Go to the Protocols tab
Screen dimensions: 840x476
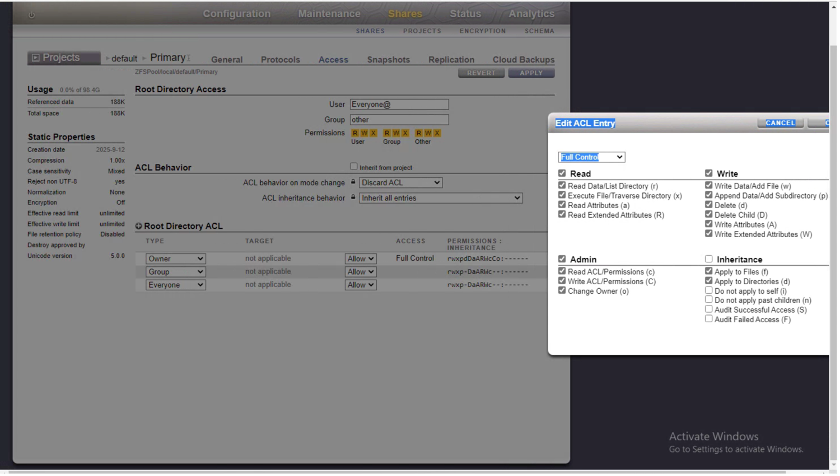281,60
